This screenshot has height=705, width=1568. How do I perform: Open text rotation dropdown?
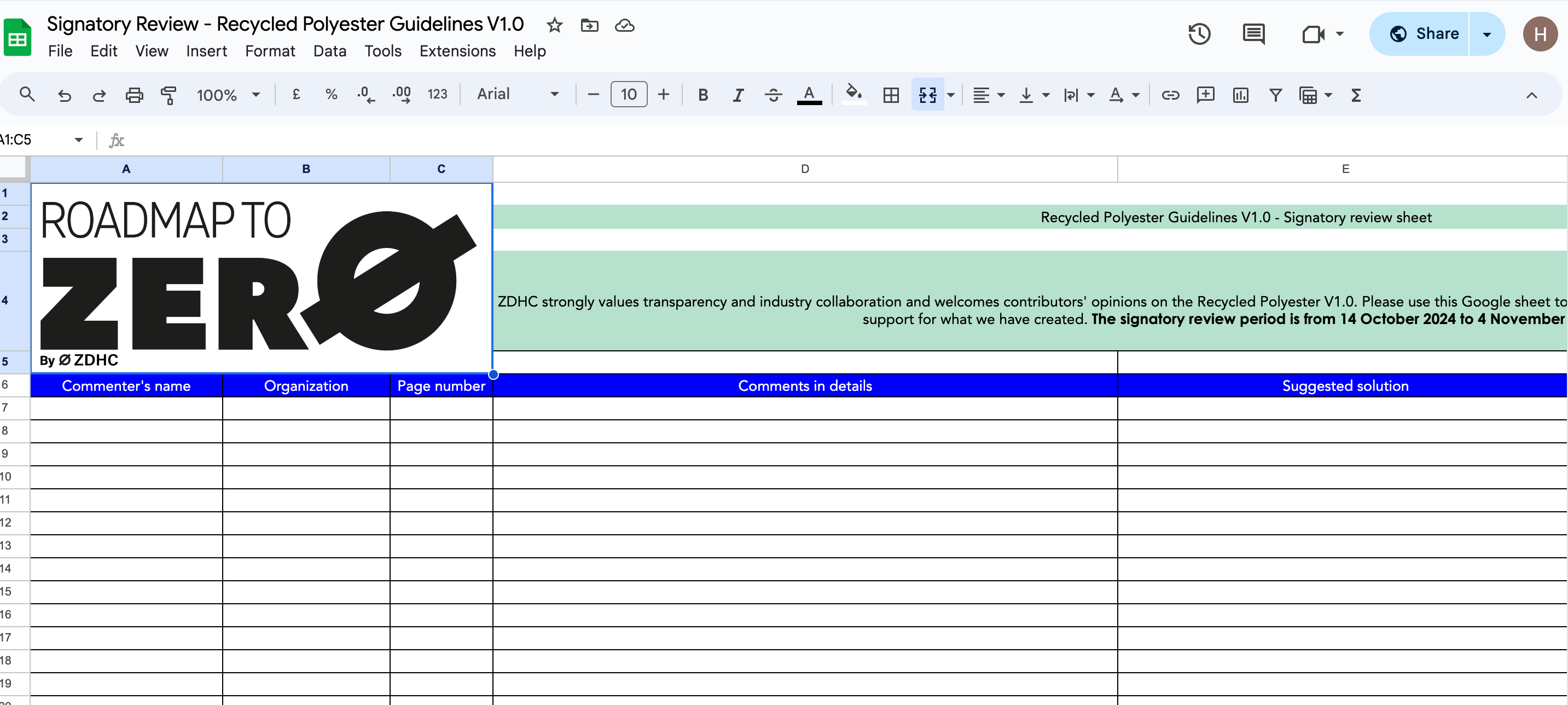click(1124, 94)
